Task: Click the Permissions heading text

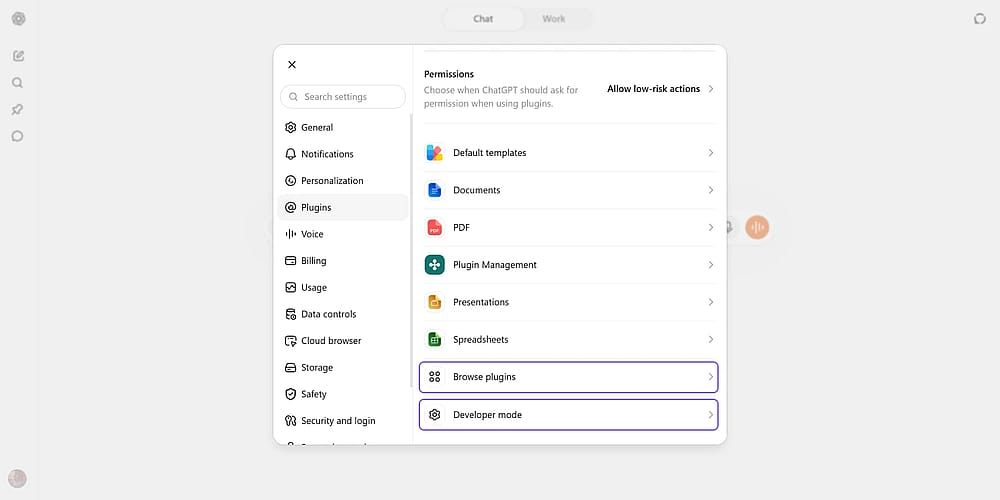Action: (x=449, y=74)
